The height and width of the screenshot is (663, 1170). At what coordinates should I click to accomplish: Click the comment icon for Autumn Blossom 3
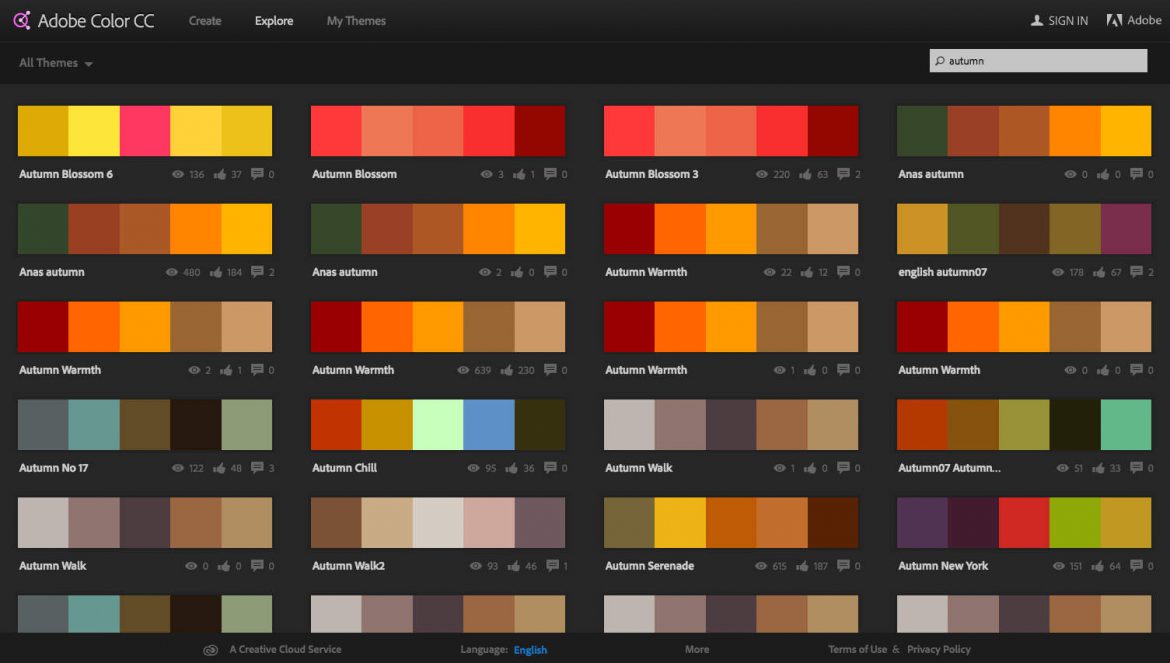pyautogui.click(x=844, y=174)
